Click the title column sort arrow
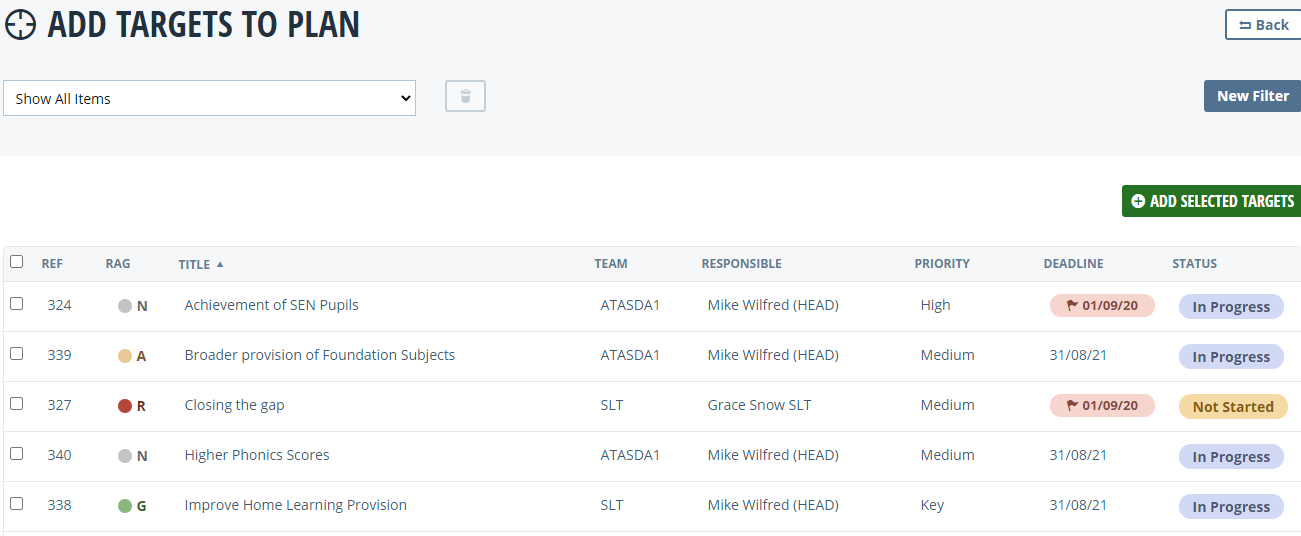This screenshot has height=536, width=1301. click(220, 264)
